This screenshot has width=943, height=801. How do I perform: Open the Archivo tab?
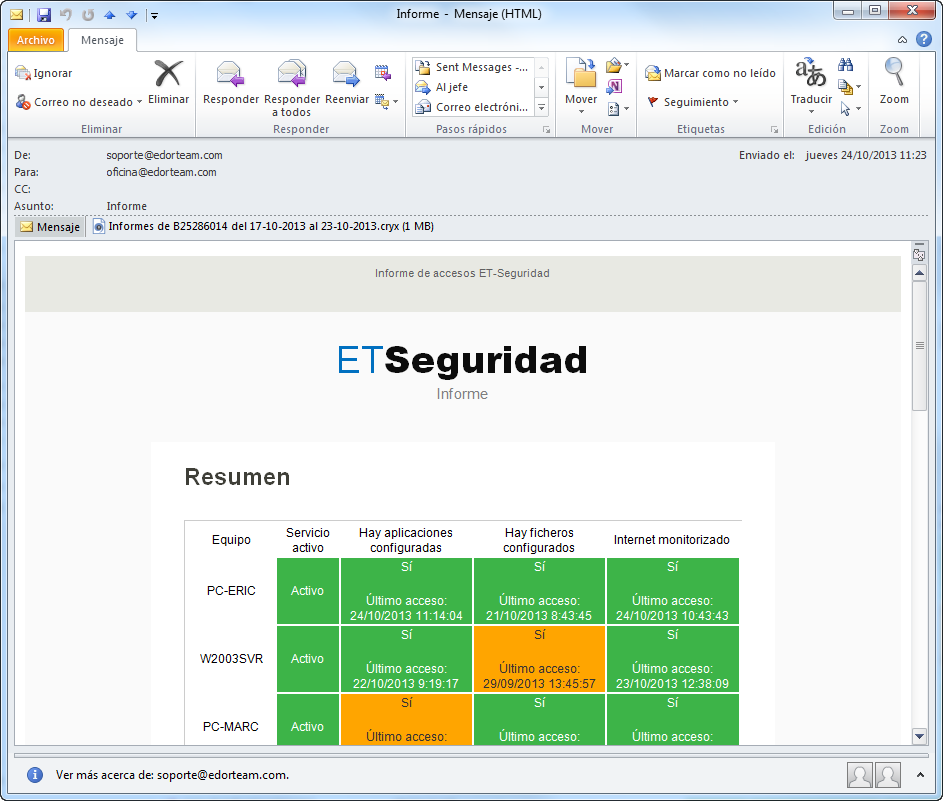point(35,40)
